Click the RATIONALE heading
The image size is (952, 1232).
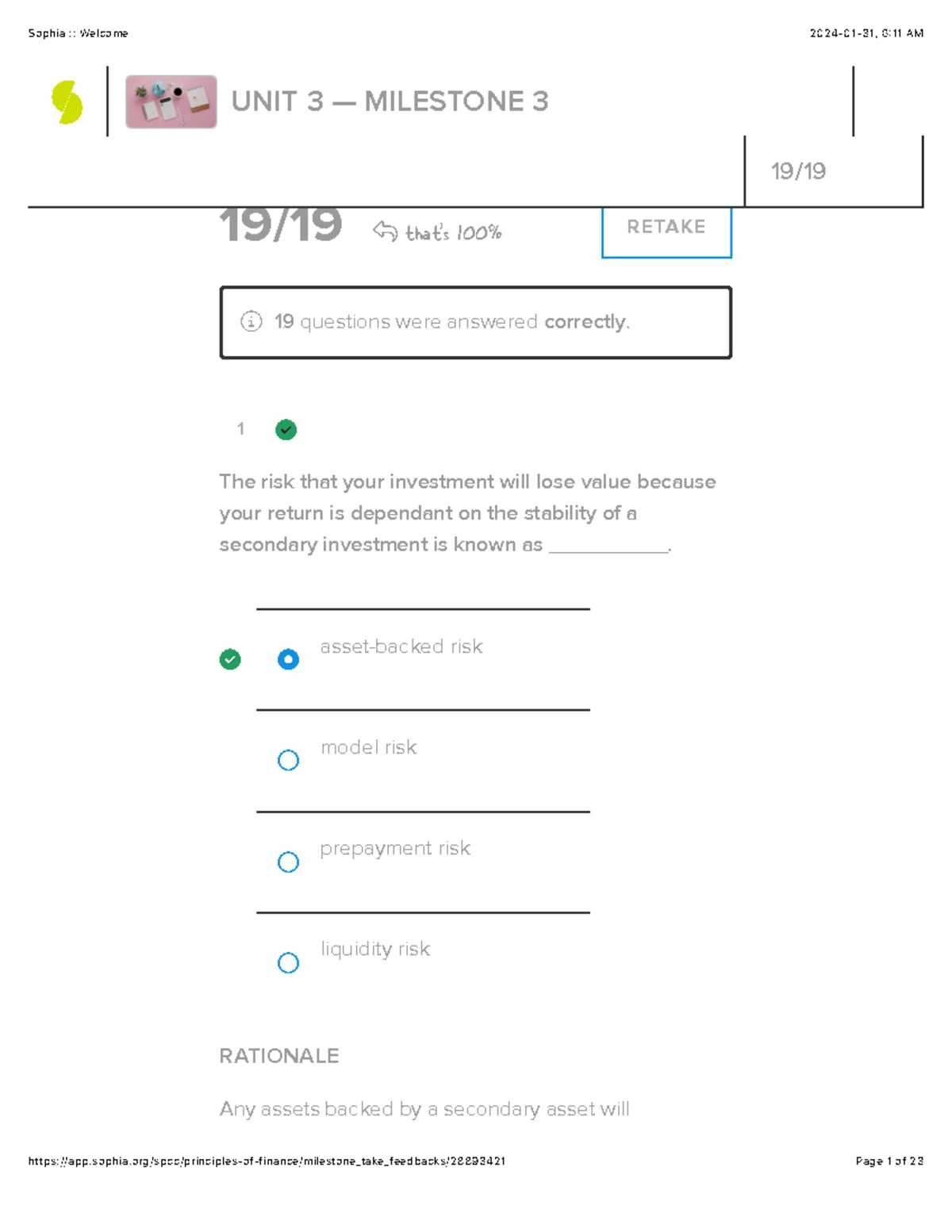pyautogui.click(x=278, y=1056)
